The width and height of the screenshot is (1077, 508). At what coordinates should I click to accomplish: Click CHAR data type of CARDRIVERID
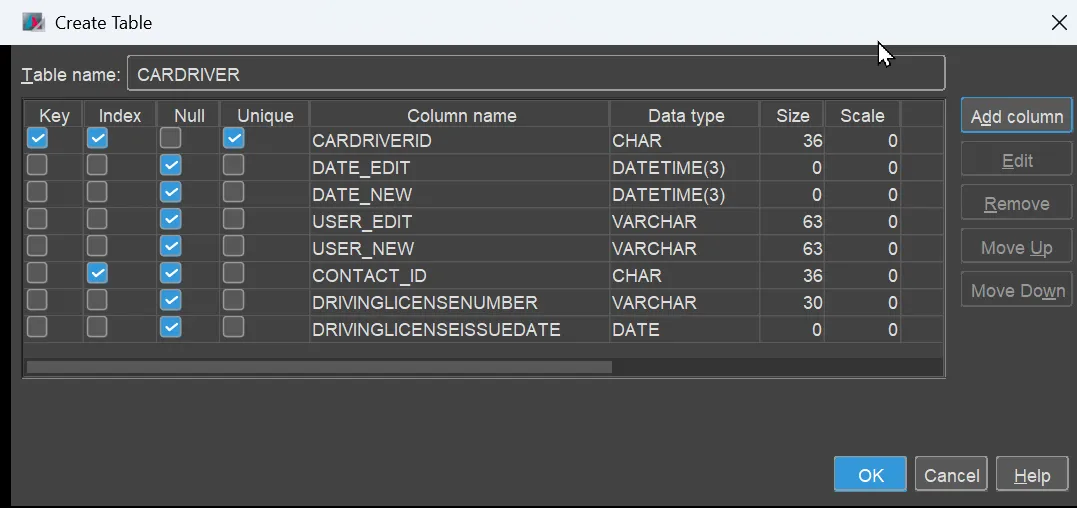tap(684, 141)
